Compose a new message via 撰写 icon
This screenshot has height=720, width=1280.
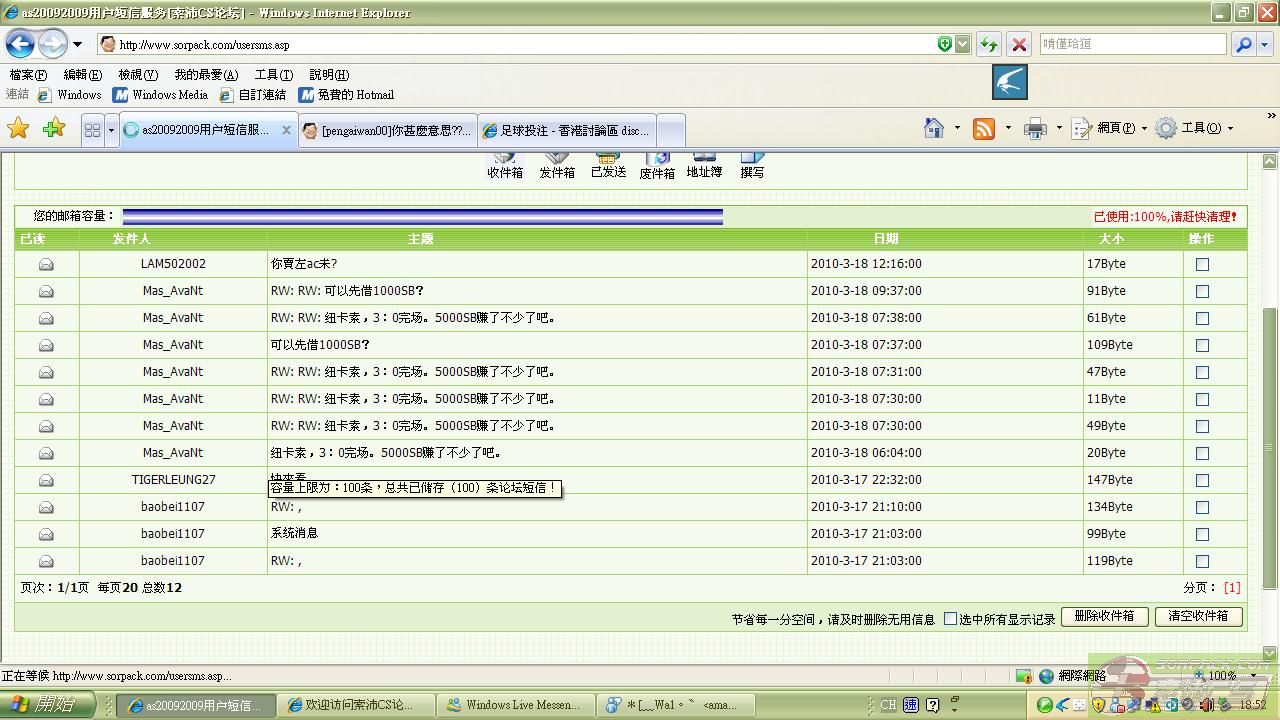coord(751,163)
